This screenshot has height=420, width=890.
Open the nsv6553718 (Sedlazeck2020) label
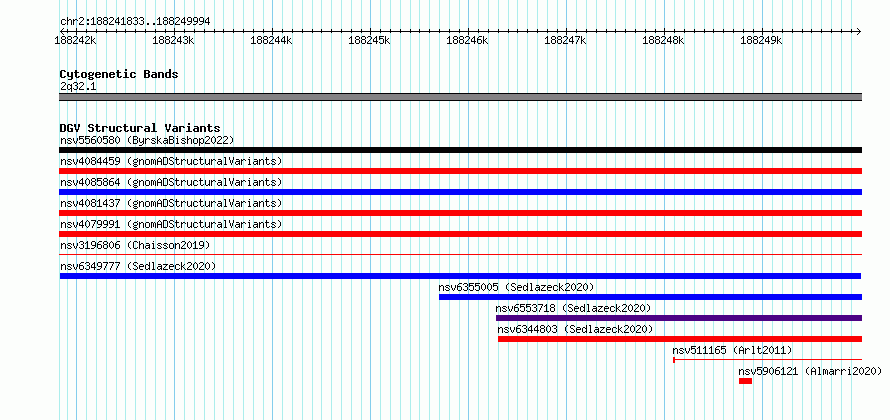[573, 308]
